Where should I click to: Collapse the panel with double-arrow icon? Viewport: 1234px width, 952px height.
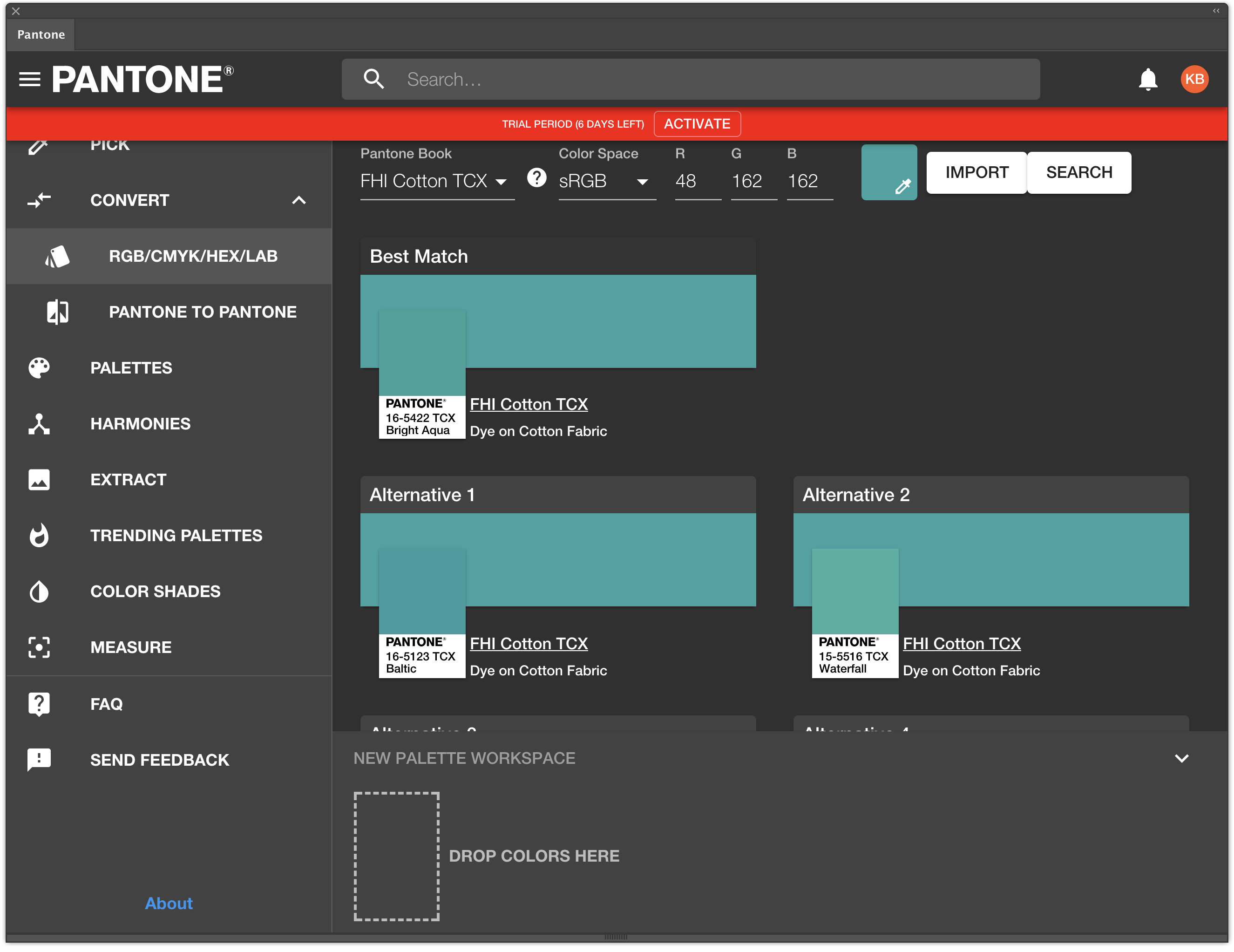(1216, 11)
